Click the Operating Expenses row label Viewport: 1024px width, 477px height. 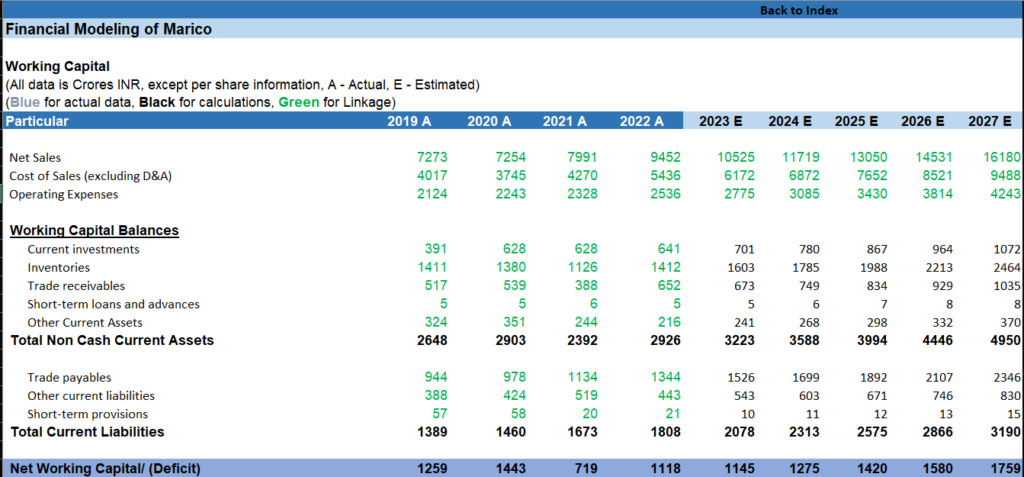(63, 194)
